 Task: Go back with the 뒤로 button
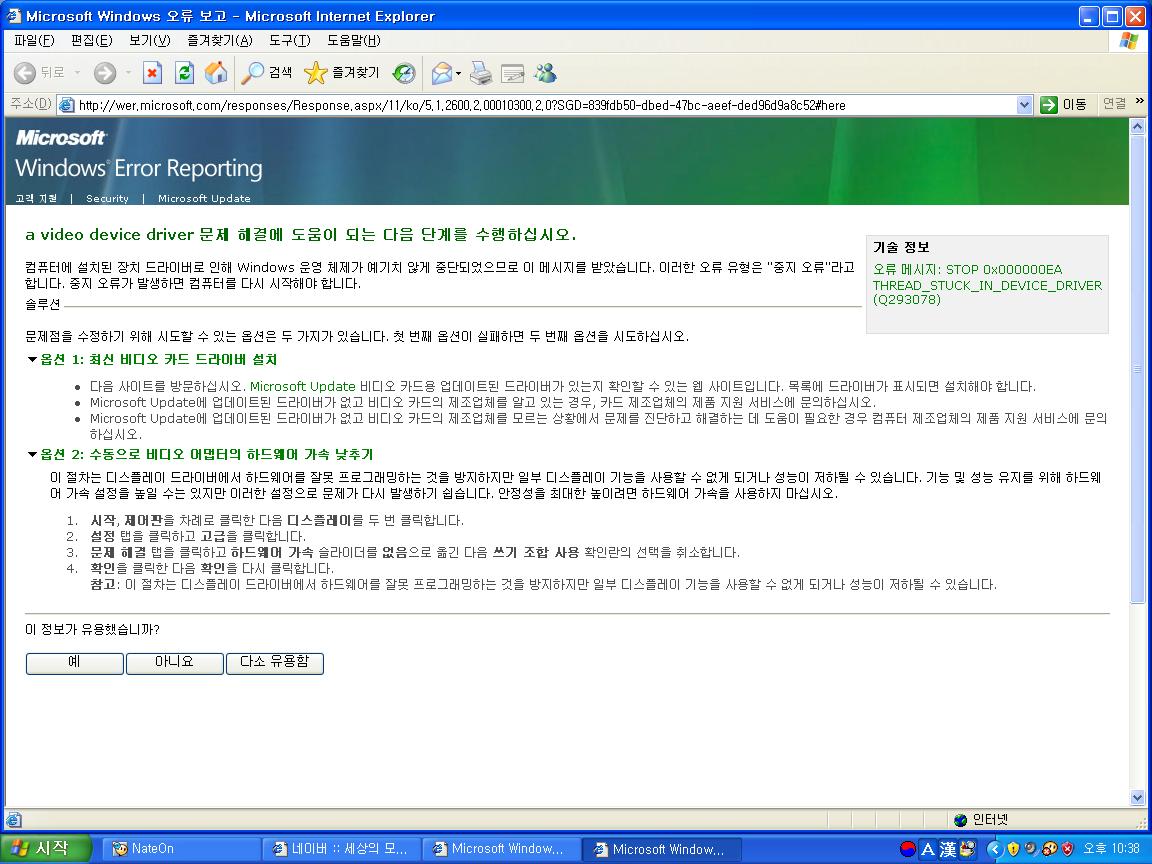(x=40, y=73)
